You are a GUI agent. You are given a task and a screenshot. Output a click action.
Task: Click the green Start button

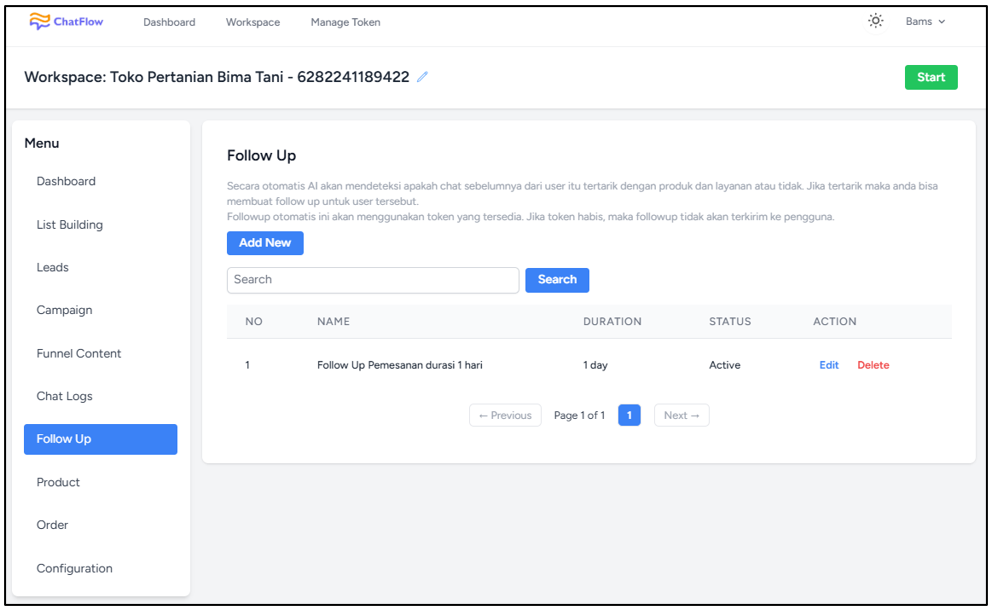tap(931, 77)
